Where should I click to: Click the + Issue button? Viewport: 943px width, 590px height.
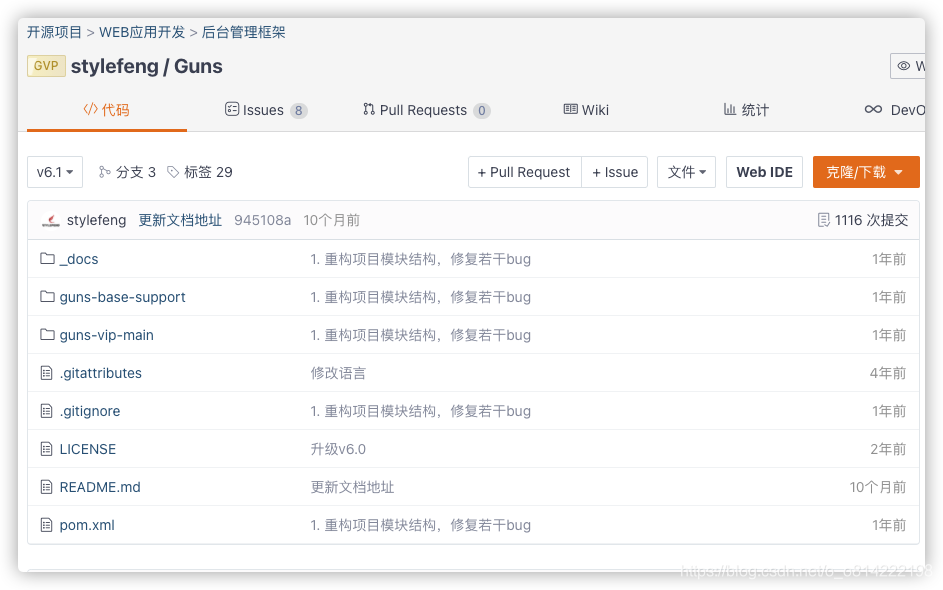pos(614,172)
